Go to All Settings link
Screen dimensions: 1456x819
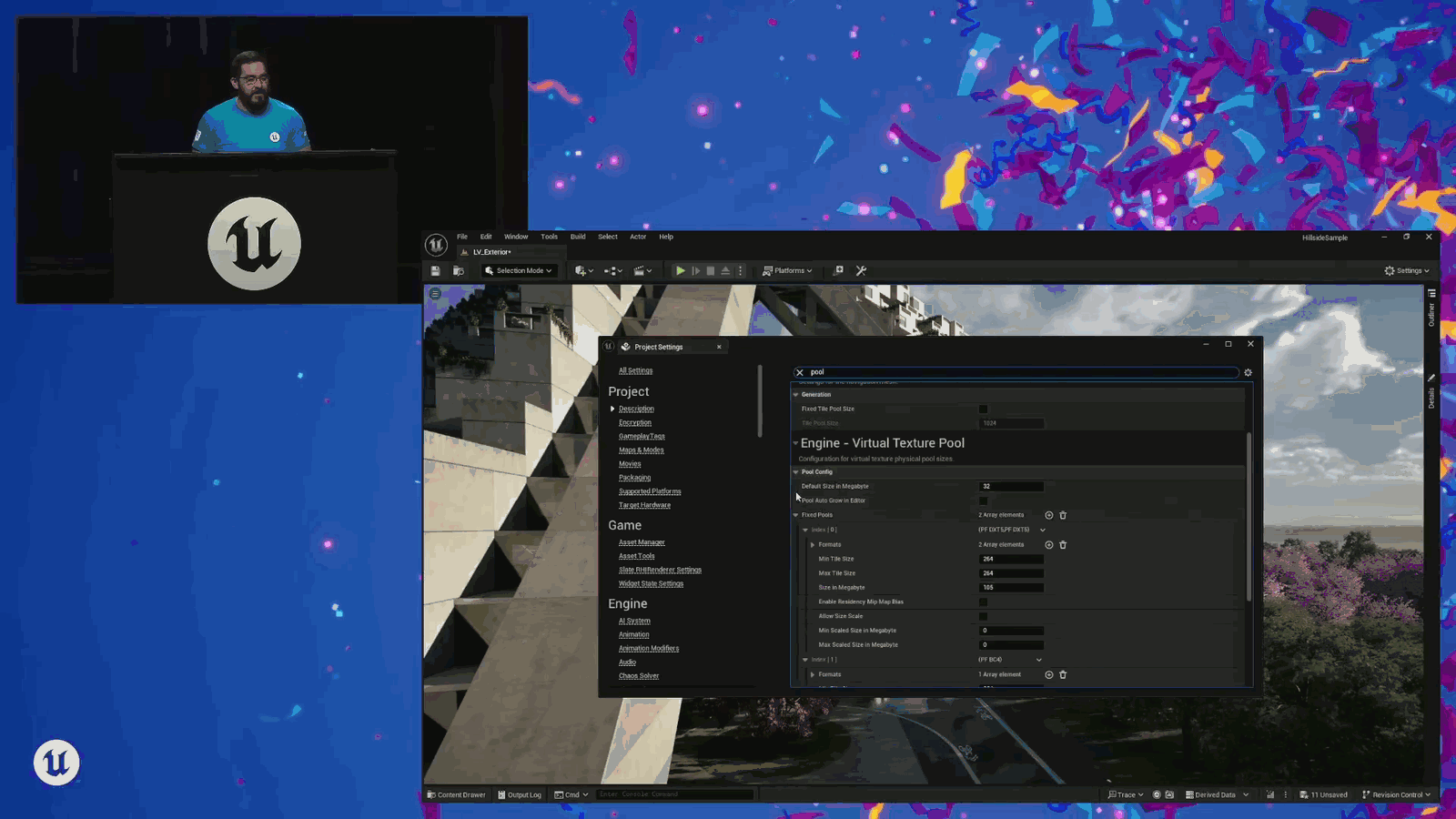[x=635, y=370]
